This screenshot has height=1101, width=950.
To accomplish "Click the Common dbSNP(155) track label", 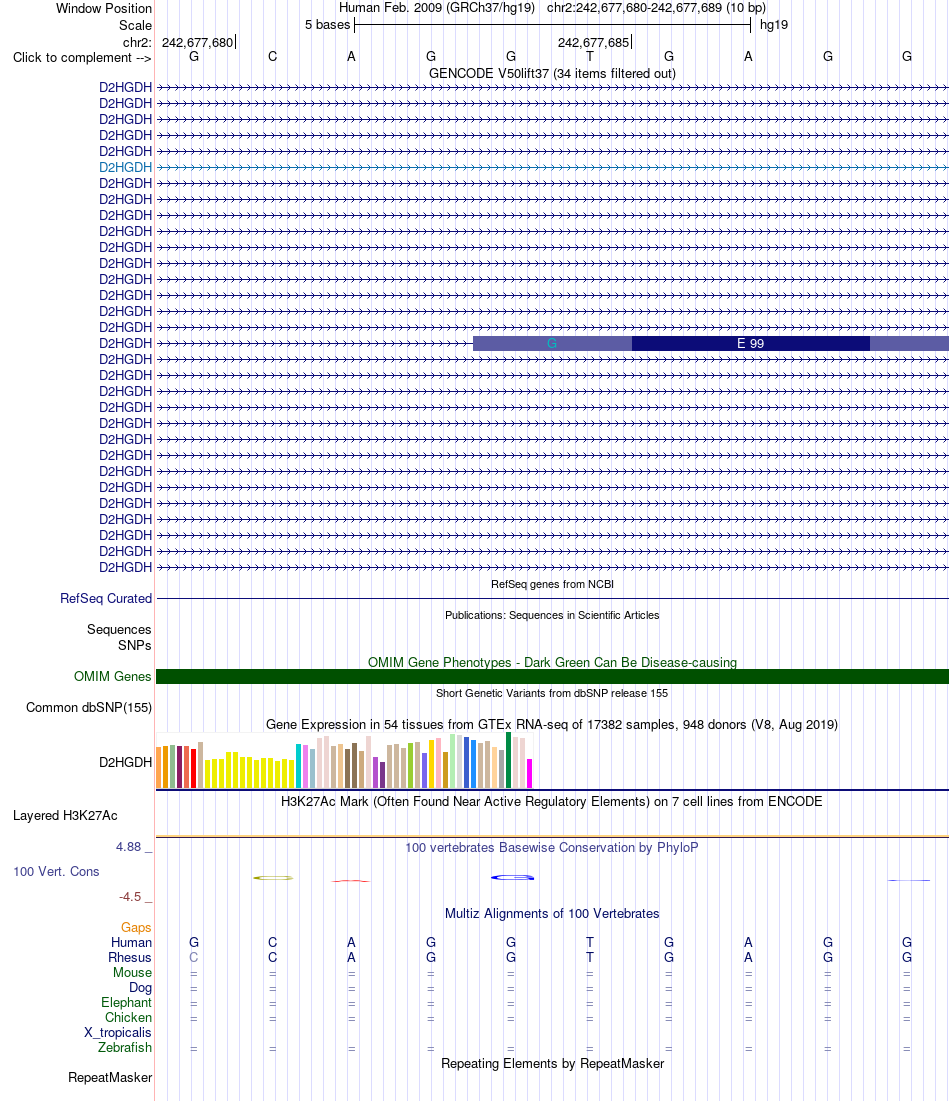I will click(88, 707).
